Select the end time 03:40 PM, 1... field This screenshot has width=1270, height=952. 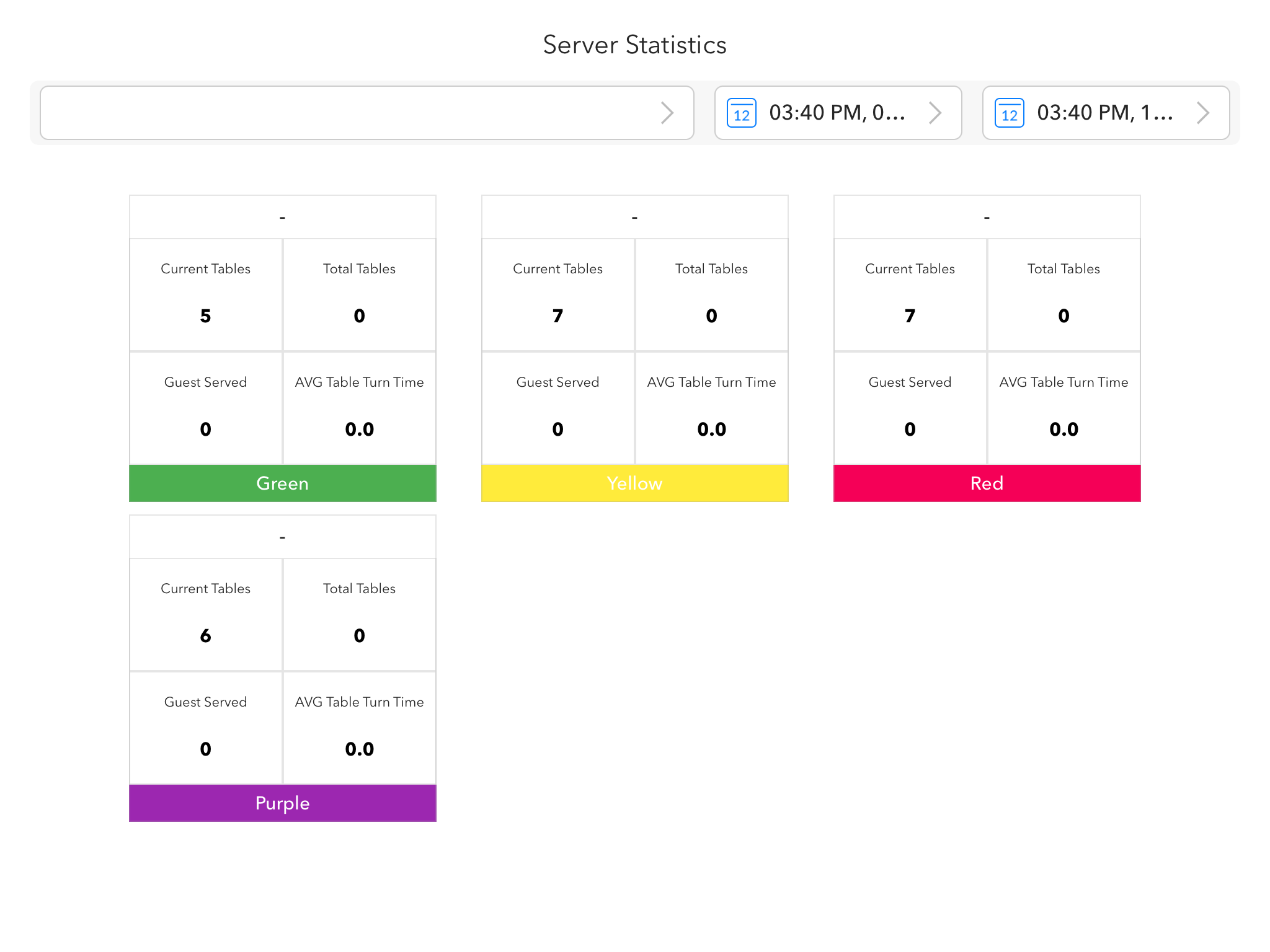(1104, 113)
